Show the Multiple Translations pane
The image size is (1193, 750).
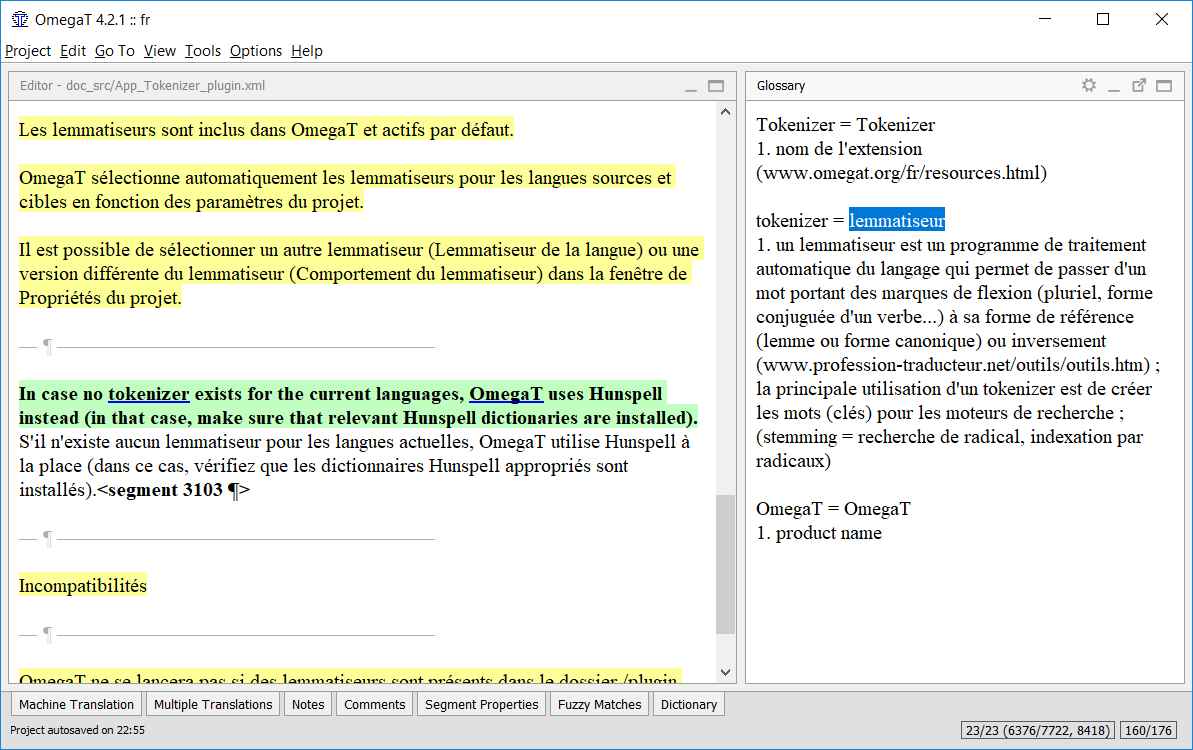(x=213, y=704)
